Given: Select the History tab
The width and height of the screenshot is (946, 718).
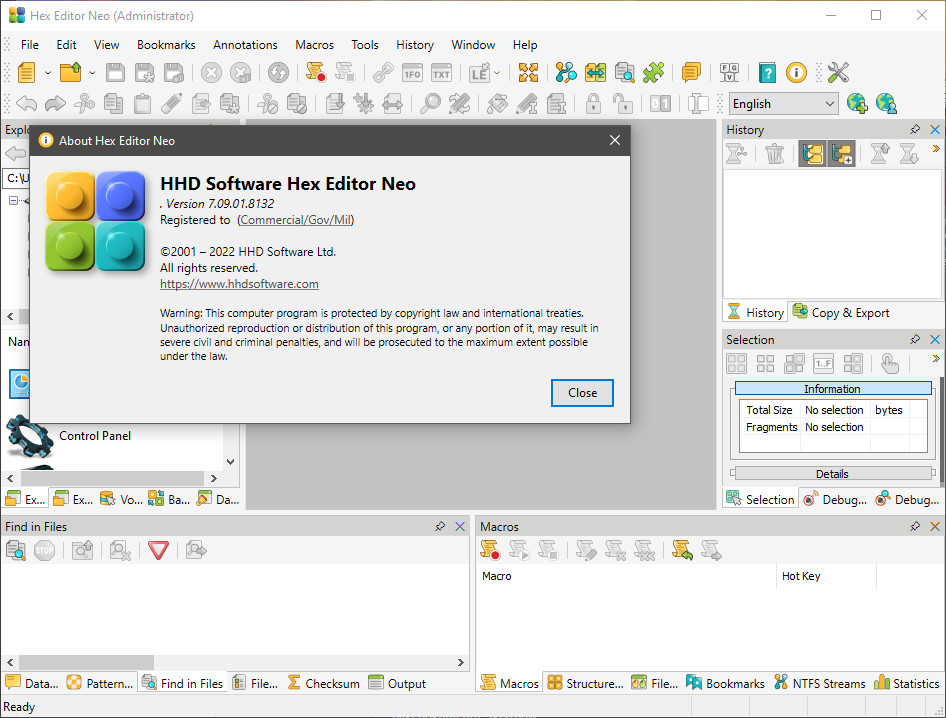Looking at the screenshot, I should [755, 313].
